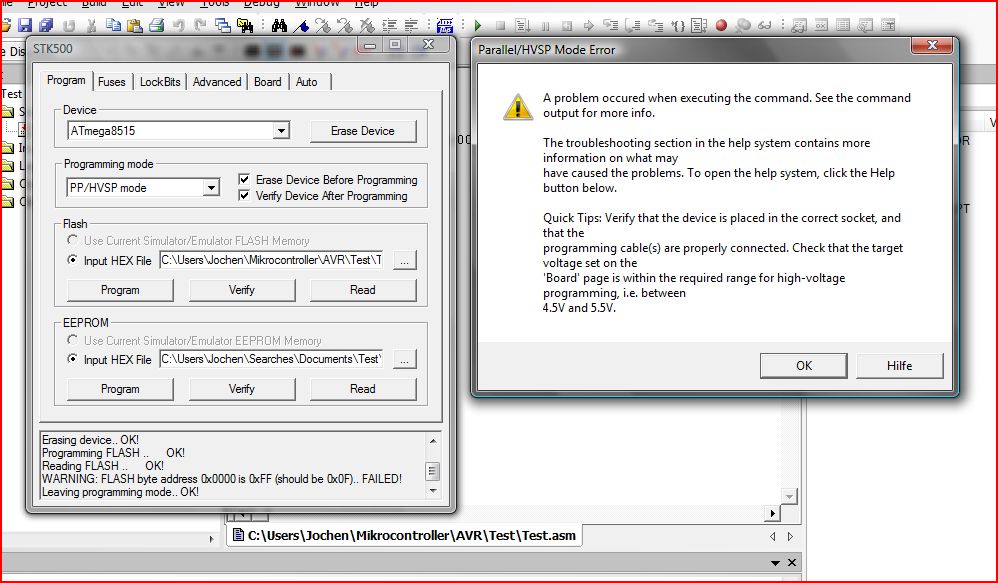Click the 'WARNING: FLASH byte address' log line
Screen dimensions: 998x583
coord(221,479)
